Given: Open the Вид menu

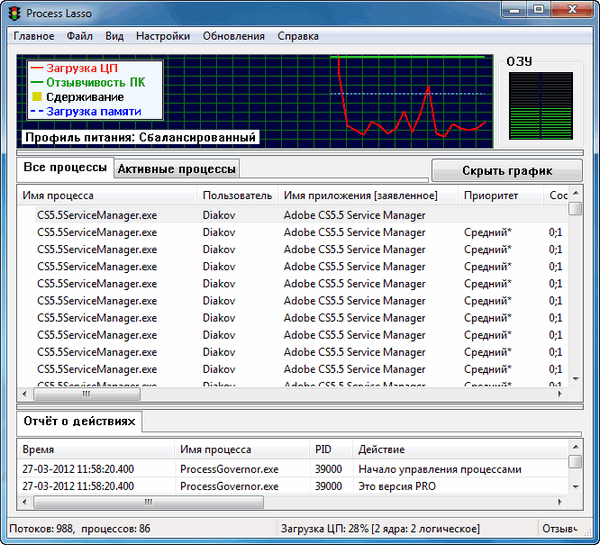Looking at the screenshot, I should [x=114, y=36].
